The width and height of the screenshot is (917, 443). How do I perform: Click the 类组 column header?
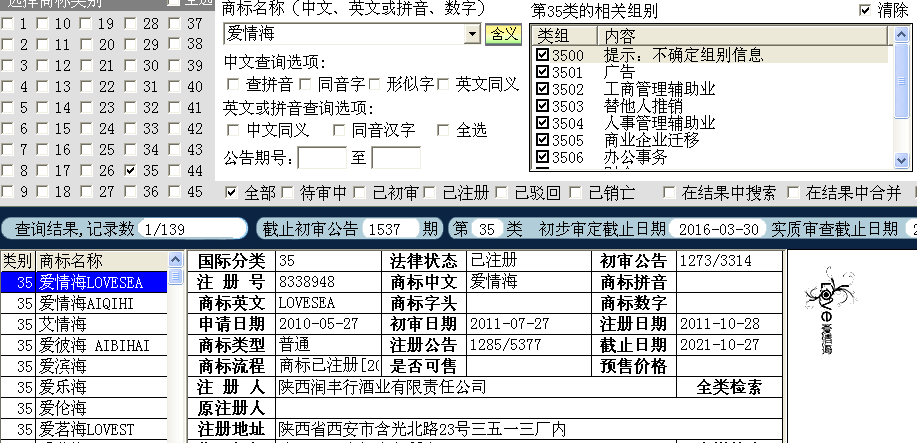coord(564,36)
